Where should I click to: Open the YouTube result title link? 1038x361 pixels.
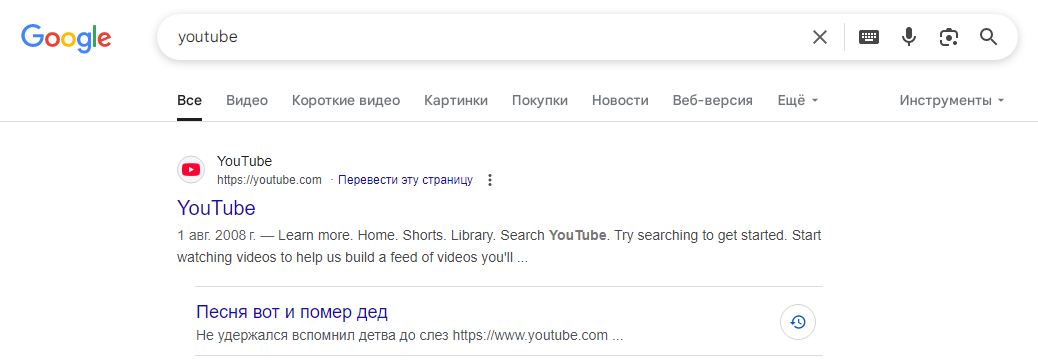point(216,208)
